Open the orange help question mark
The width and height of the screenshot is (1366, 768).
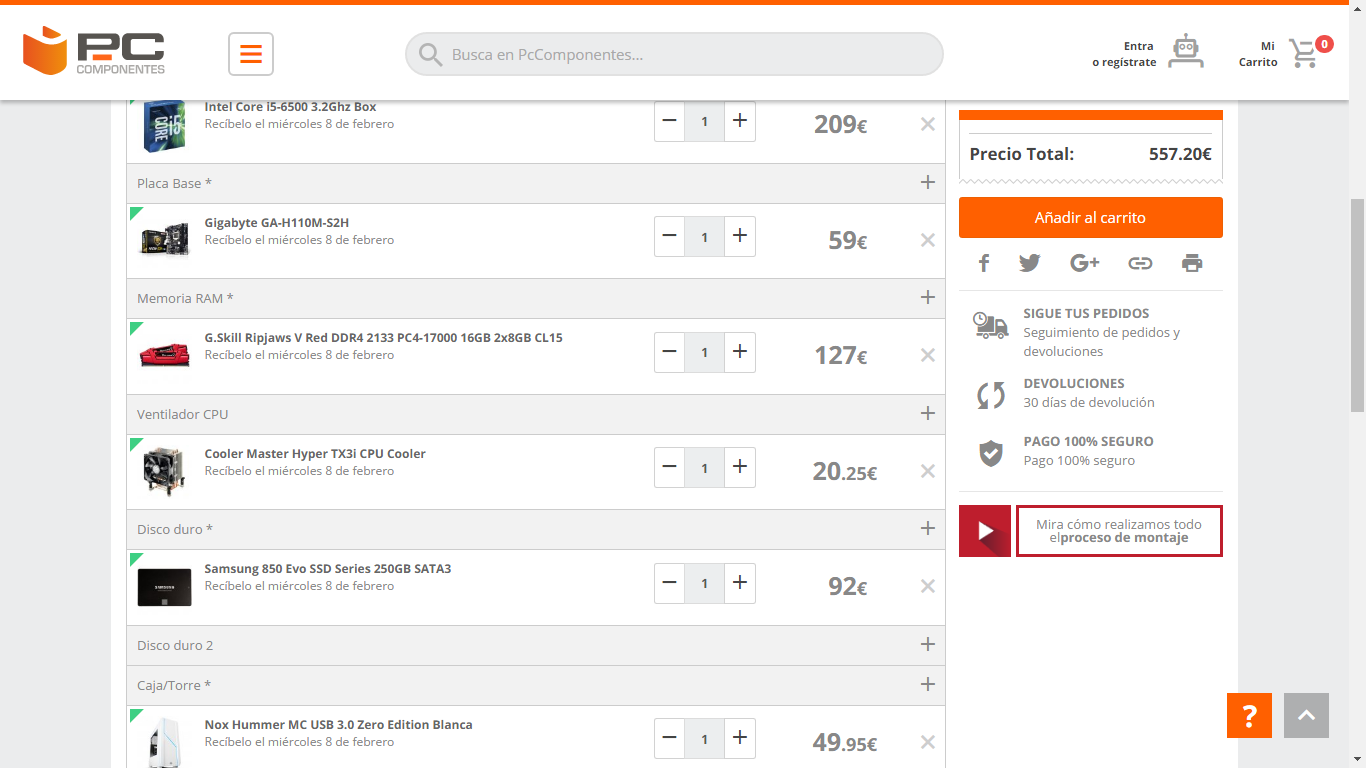coord(1249,716)
